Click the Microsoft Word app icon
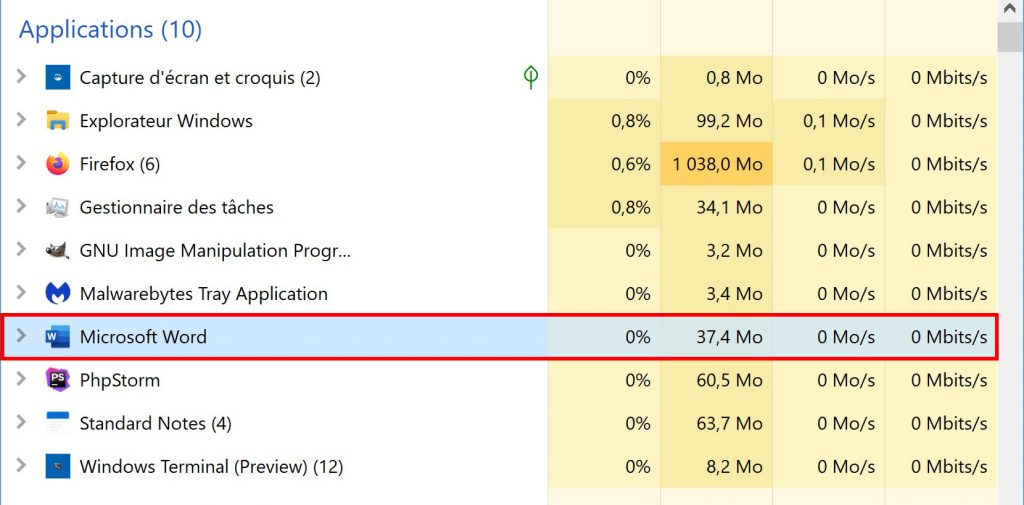The height and width of the screenshot is (505, 1024). pos(58,337)
